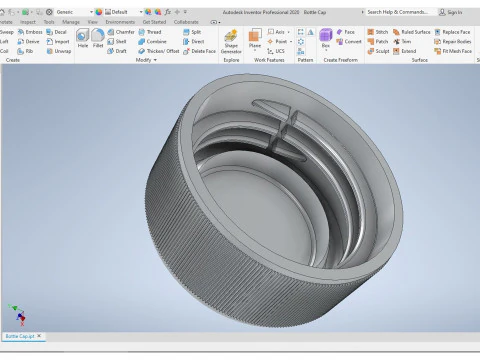The image size is (480, 360).
Task: Click the Shell tool
Action: coord(117,42)
